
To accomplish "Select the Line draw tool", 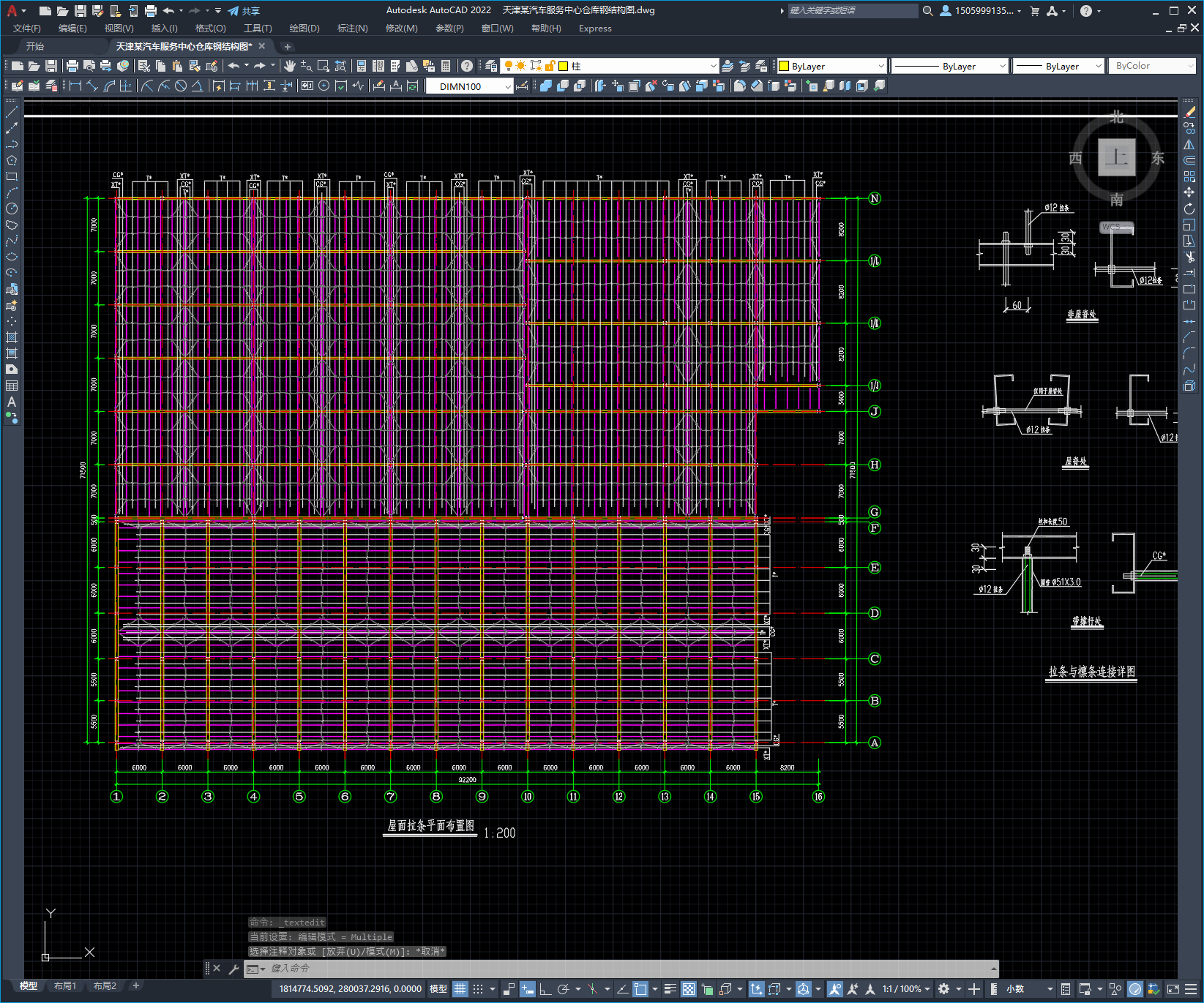I will 12,112.
